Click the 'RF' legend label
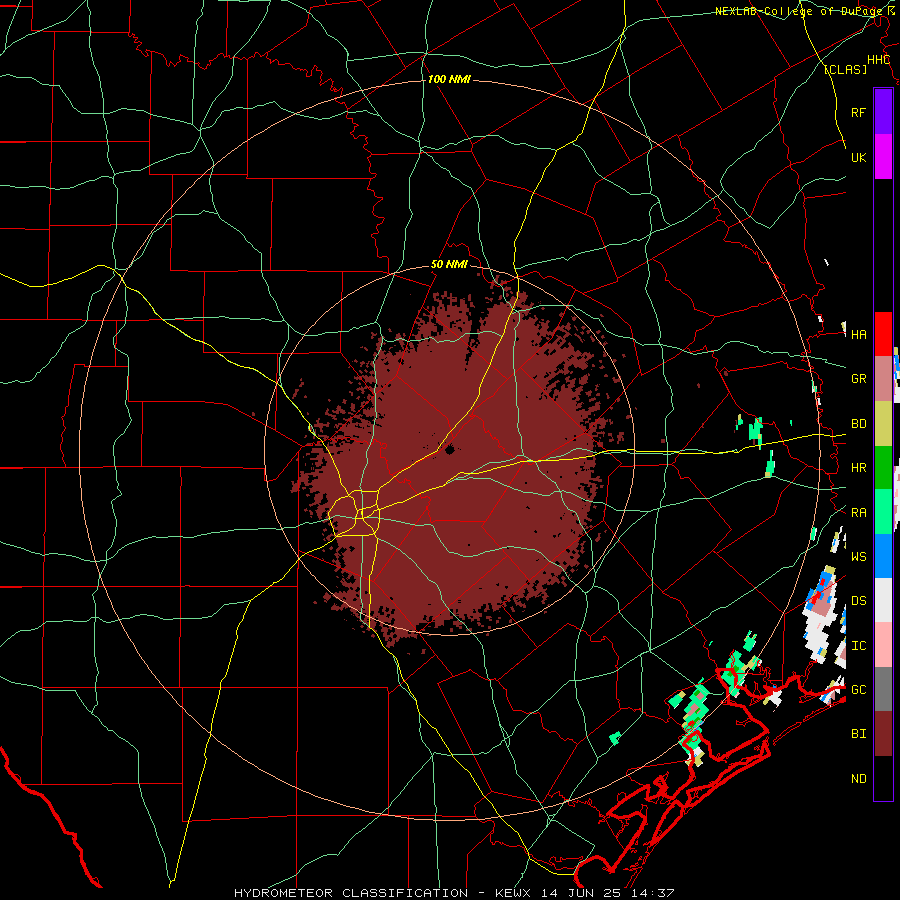 858,112
